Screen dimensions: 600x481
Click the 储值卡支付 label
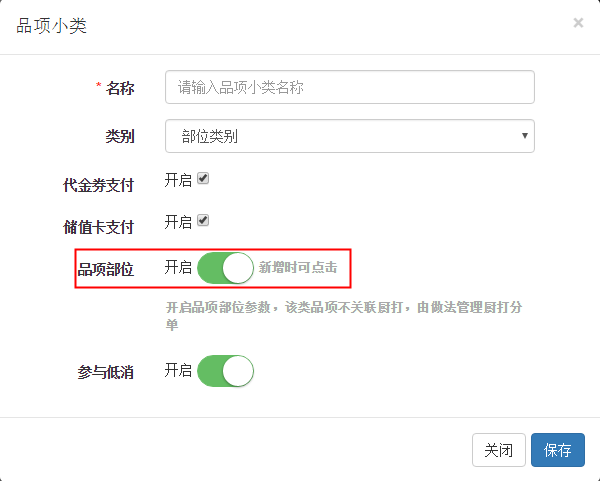click(98, 227)
